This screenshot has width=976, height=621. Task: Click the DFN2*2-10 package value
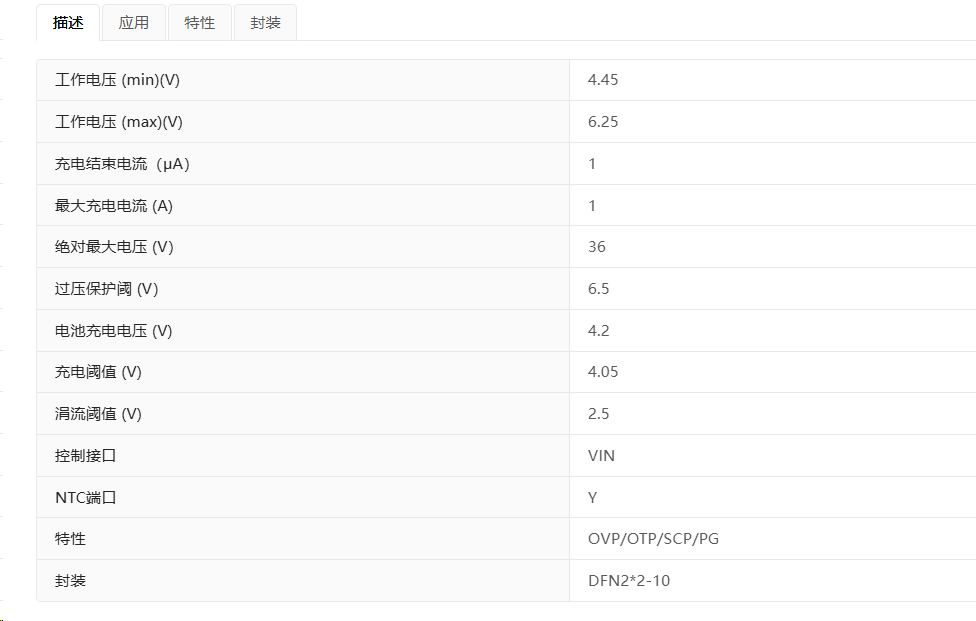pos(629,581)
